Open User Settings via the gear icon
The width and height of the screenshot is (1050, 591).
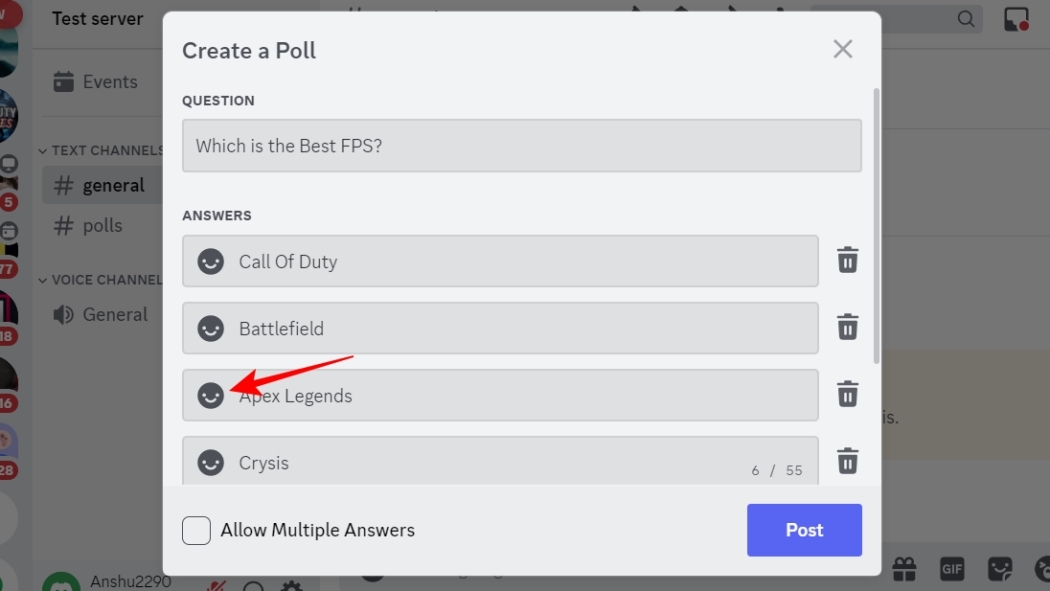pyautogui.click(x=290, y=582)
